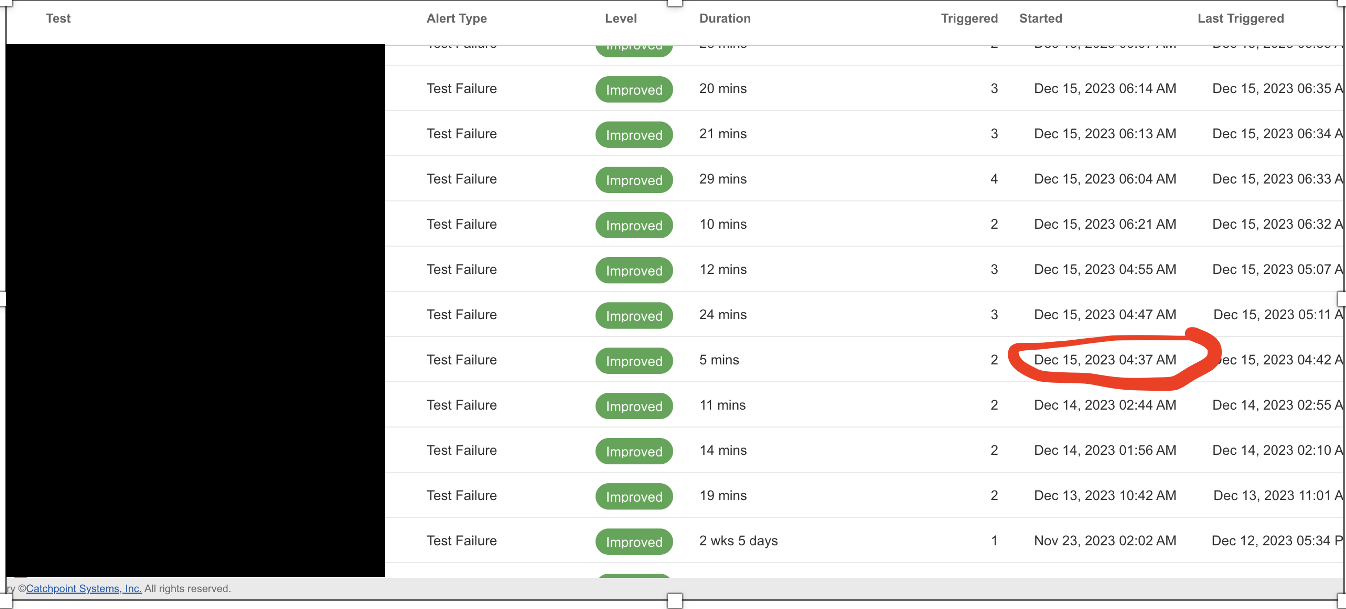
Task: Sort alerts by the Started column
Action: [x=1040, y=18]
